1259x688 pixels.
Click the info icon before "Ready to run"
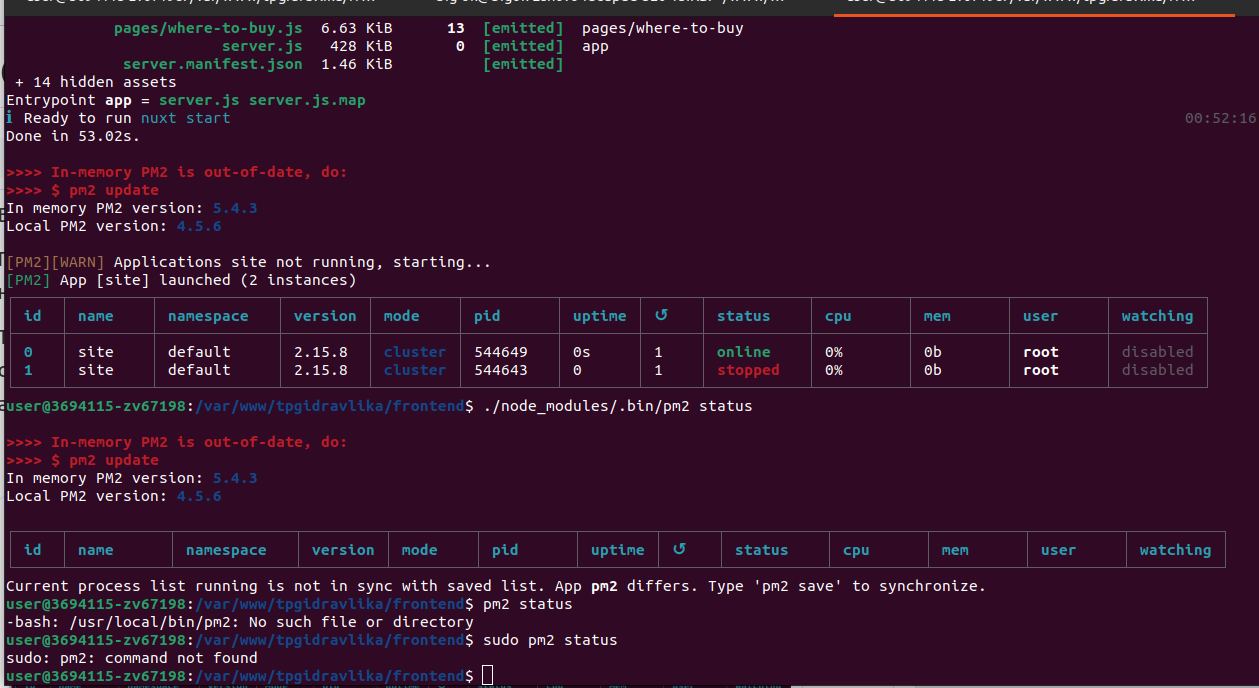coord(10,118)
